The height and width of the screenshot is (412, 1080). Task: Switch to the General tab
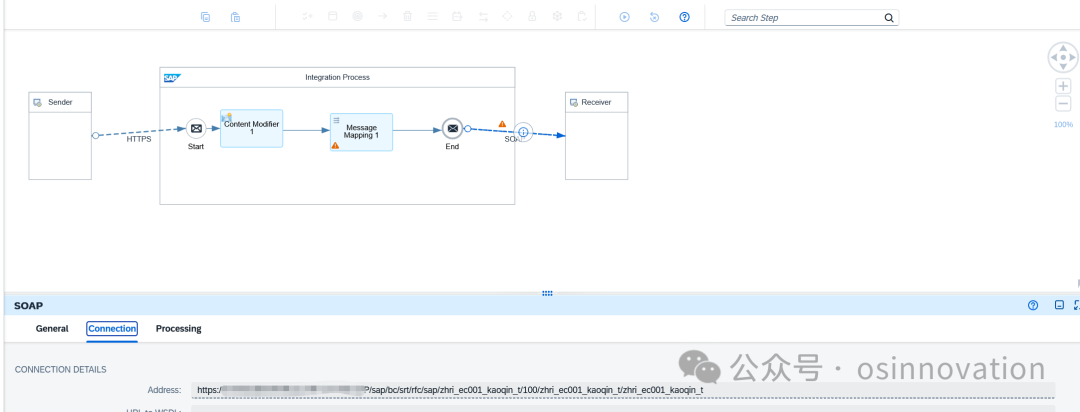click(x=52, y=329)
